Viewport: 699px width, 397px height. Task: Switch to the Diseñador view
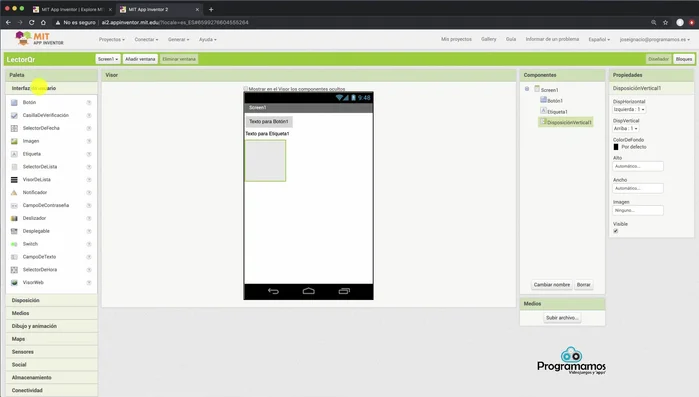(x=658, y=59)
